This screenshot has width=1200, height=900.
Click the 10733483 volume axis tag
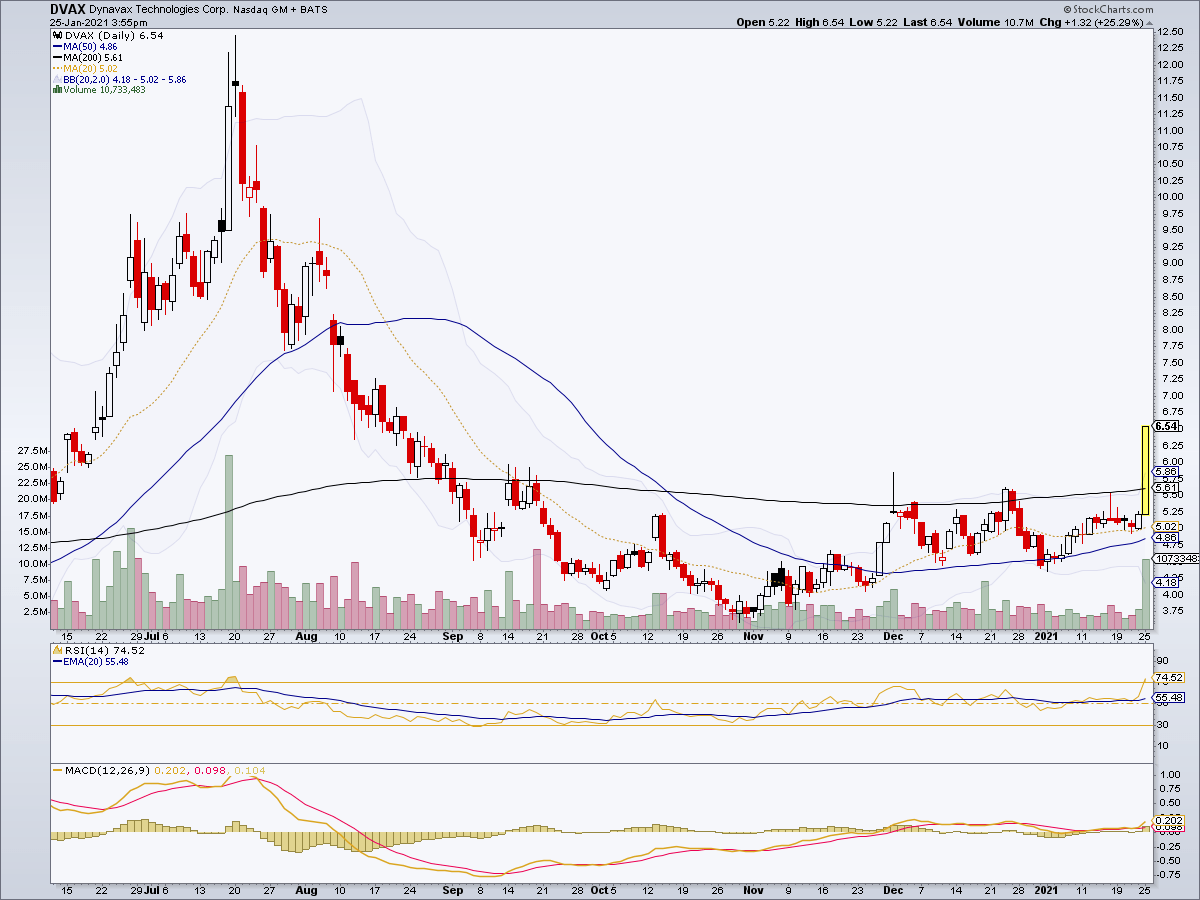[x=1177, y=559]
